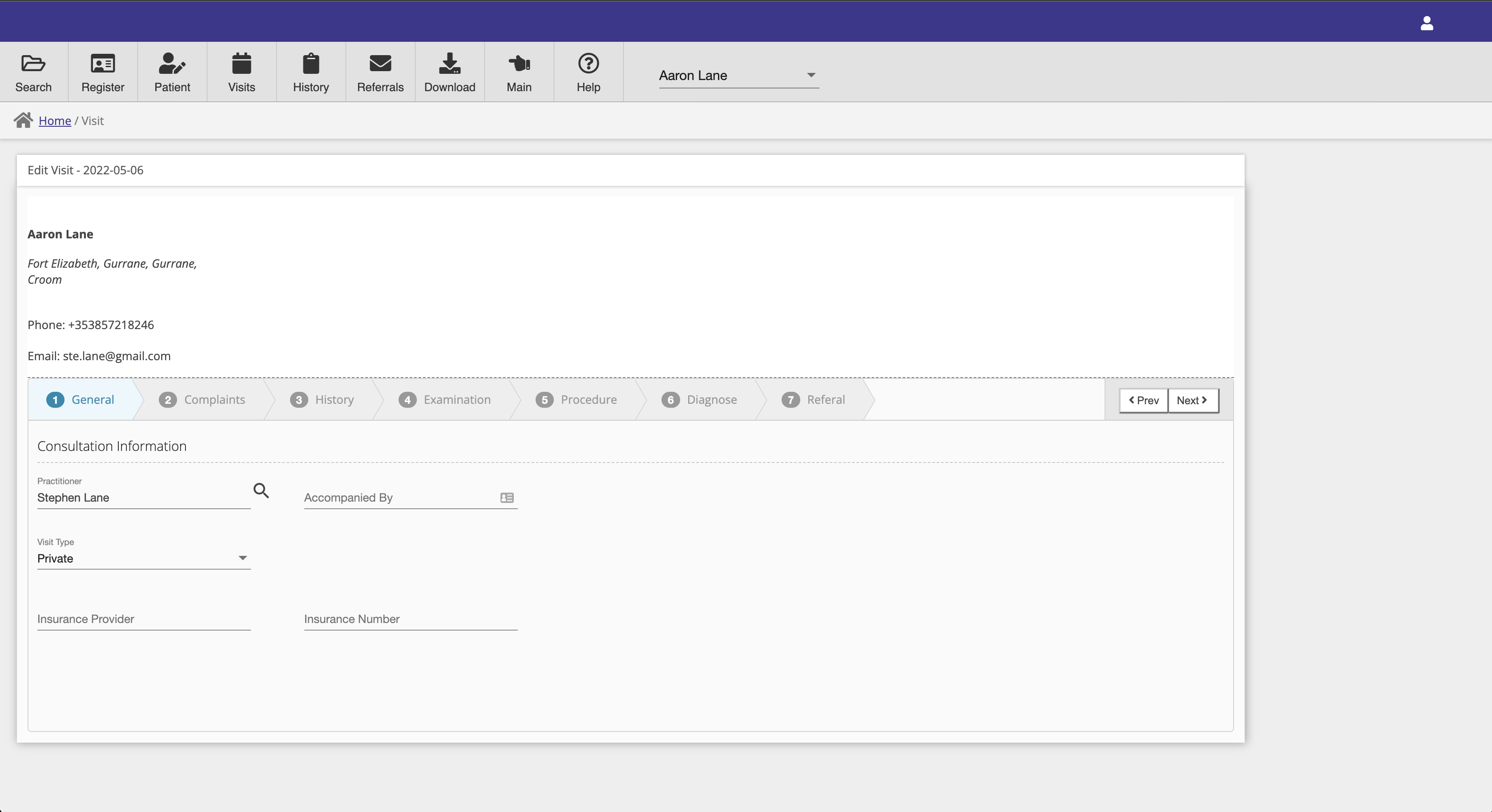Viewport: 1492px width, 812px height.
Task: Open the Referrals envelope icon
Action: coord(380,64)
